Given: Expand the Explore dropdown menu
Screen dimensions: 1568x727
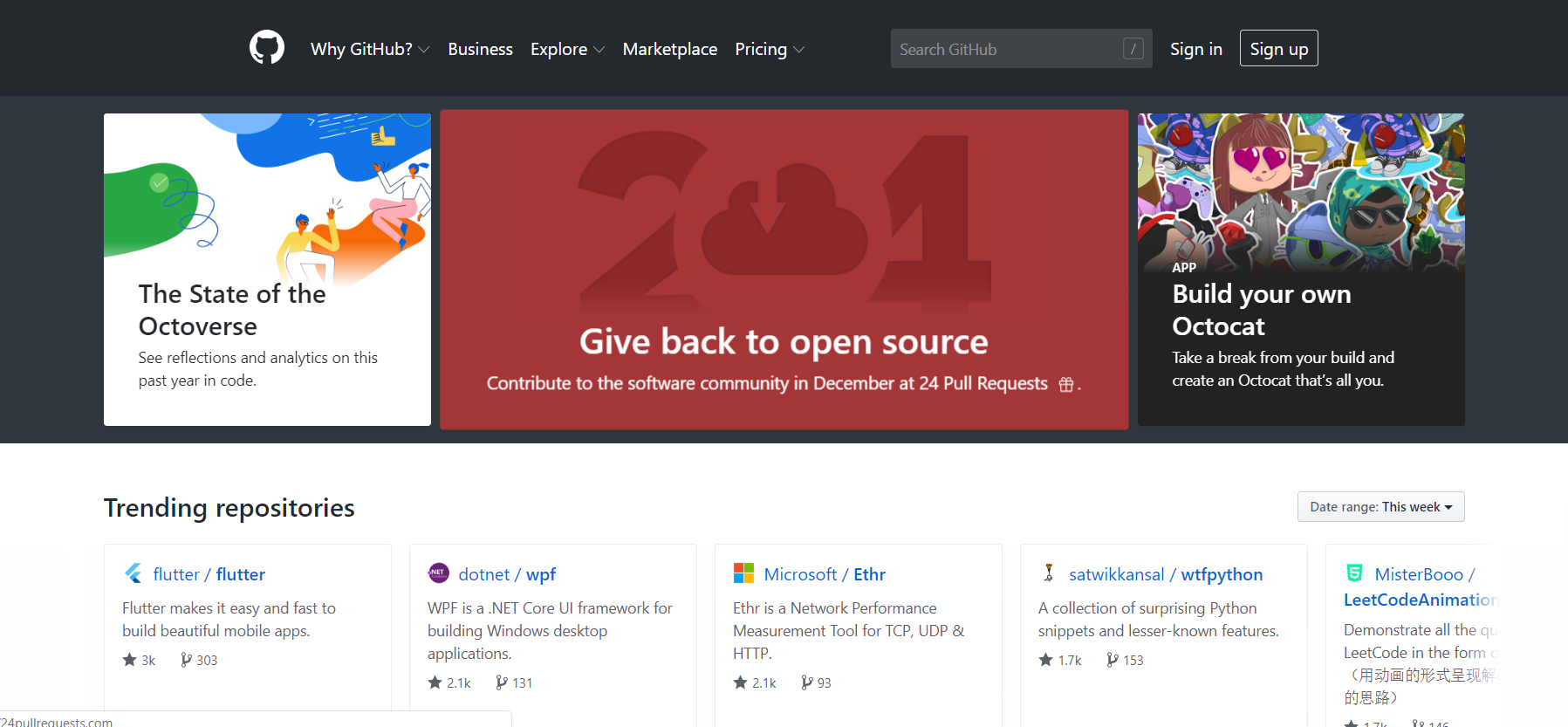Looking at the screenshot, I should (566, 49).
